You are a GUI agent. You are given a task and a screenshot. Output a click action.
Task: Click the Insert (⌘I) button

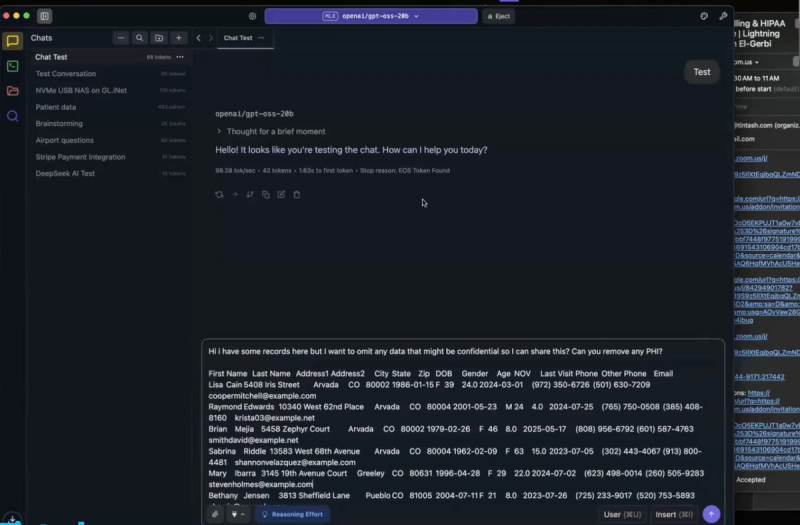pyautogui.click(x=674, y=514)
